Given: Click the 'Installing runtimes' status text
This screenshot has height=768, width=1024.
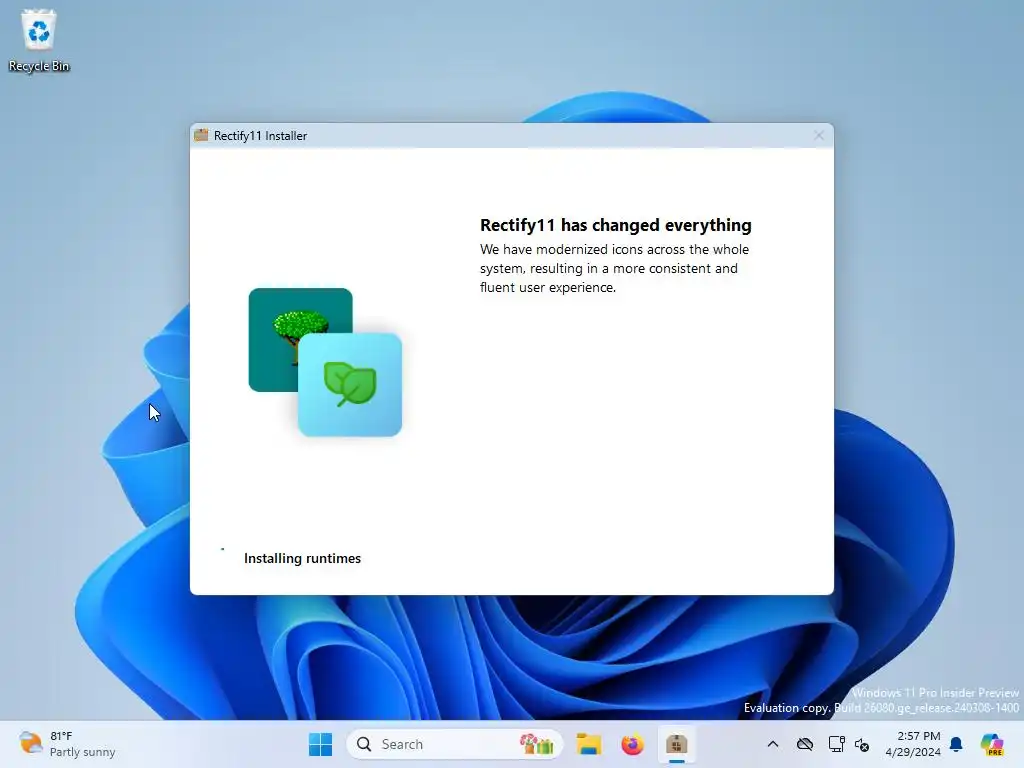Looking at the screenshot, I should 302,558.
